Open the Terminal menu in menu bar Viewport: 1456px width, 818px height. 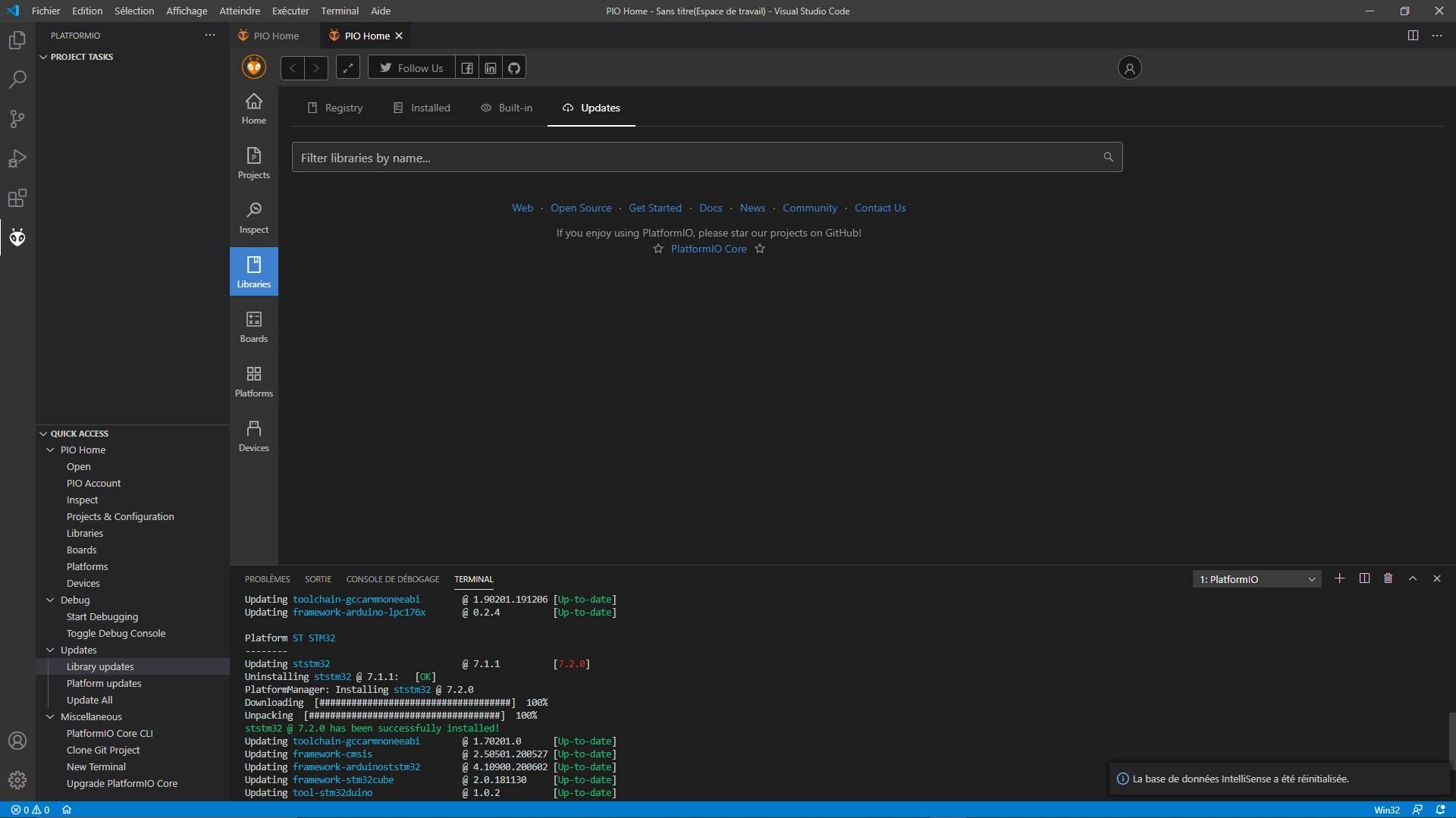pyautogui.click(x=339, y=11)
